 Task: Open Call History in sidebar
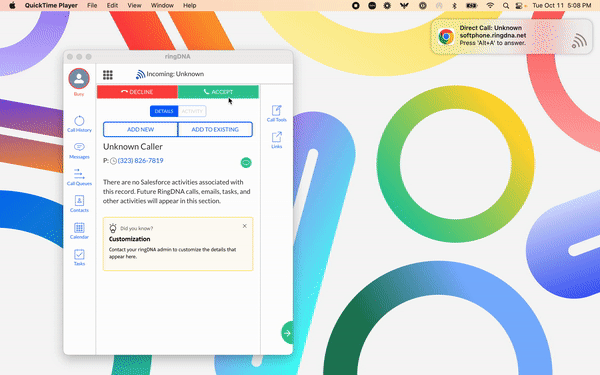[x=79, y=124]
